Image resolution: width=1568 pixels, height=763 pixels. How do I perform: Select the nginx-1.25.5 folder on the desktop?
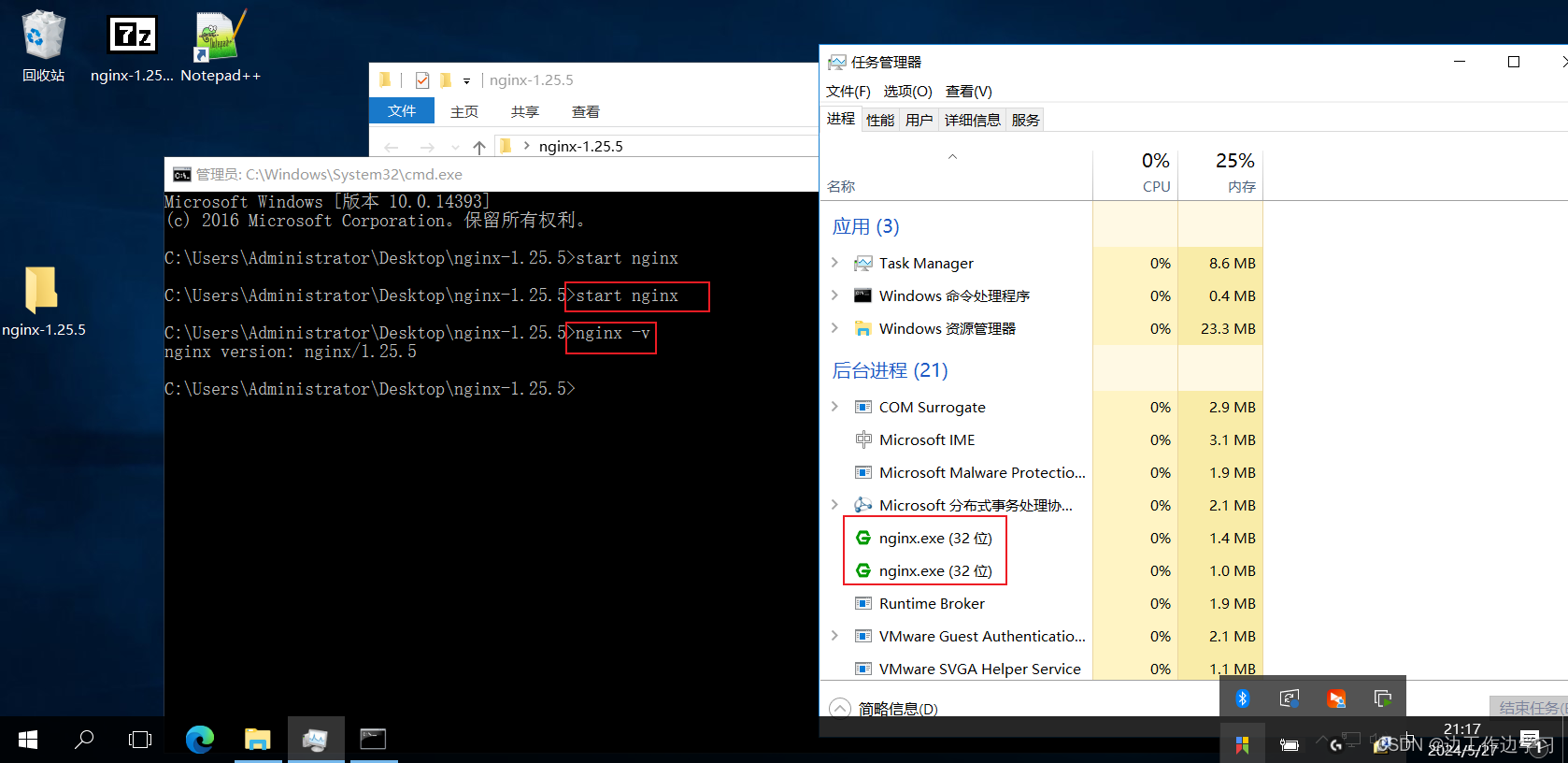[x=43, y=301]
